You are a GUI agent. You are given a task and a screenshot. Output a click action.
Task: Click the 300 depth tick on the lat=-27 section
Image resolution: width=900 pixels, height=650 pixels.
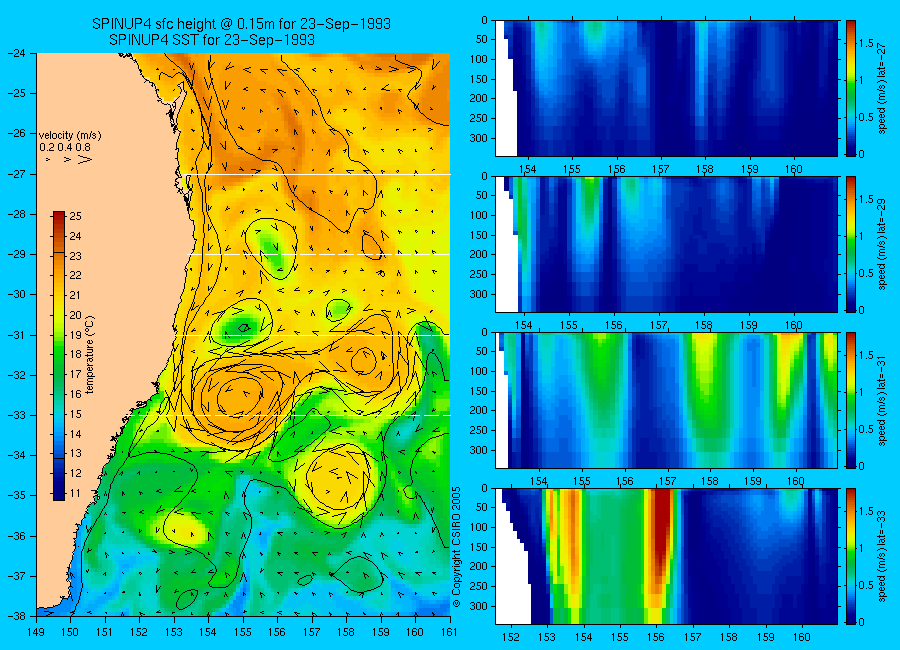[x=478, y=138]
